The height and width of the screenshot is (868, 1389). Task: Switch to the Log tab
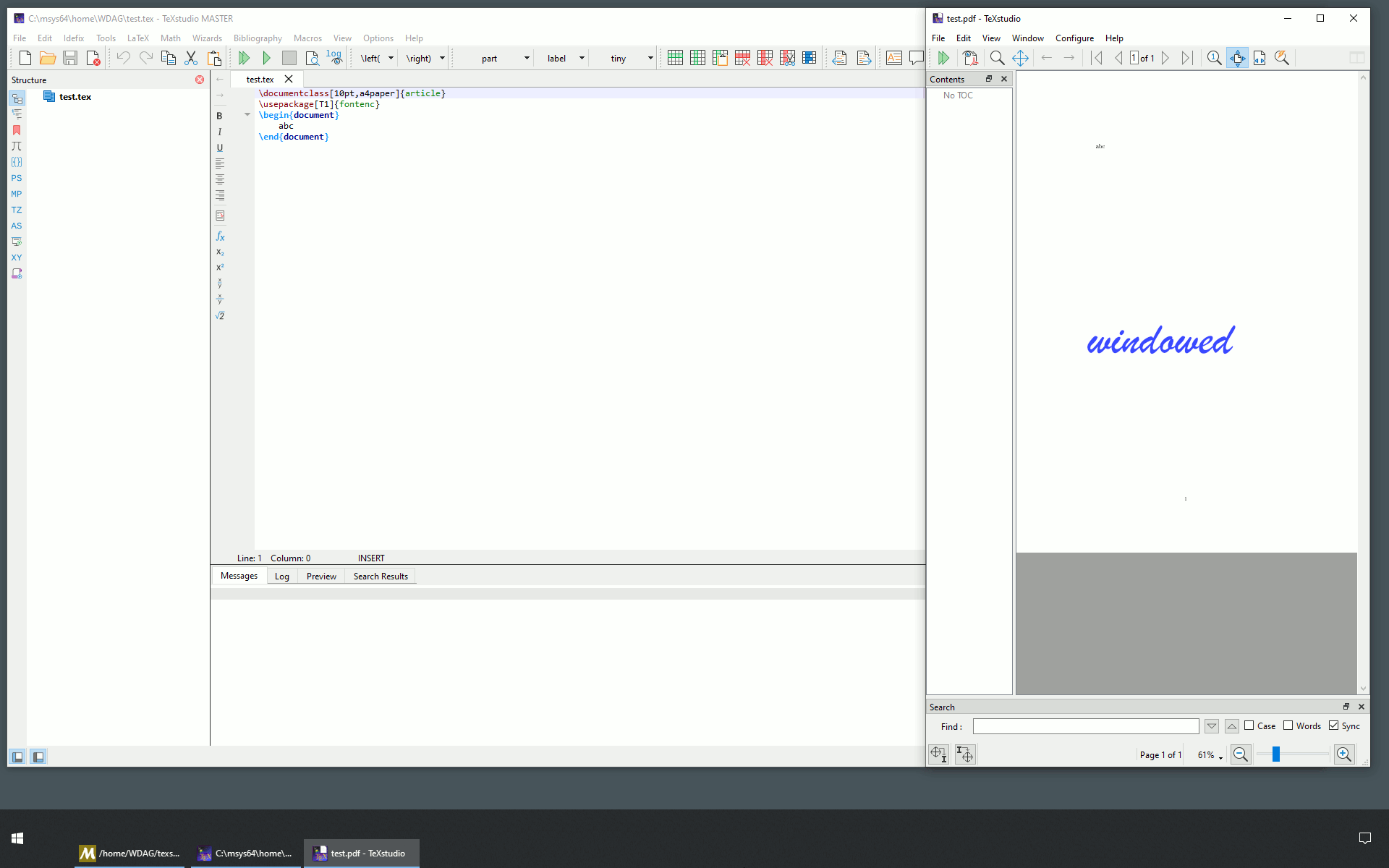[x=281, y=576]
